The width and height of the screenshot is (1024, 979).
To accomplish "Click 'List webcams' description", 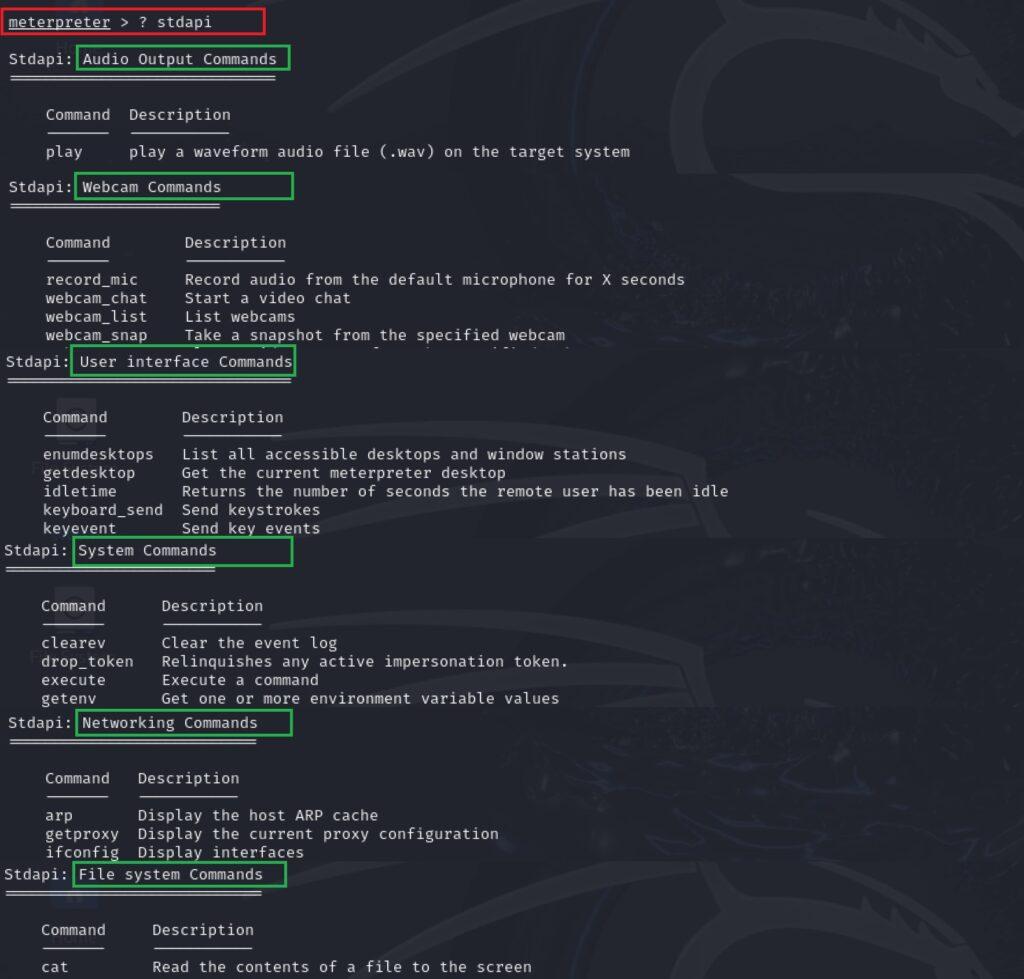I will (x=240, y=317).
